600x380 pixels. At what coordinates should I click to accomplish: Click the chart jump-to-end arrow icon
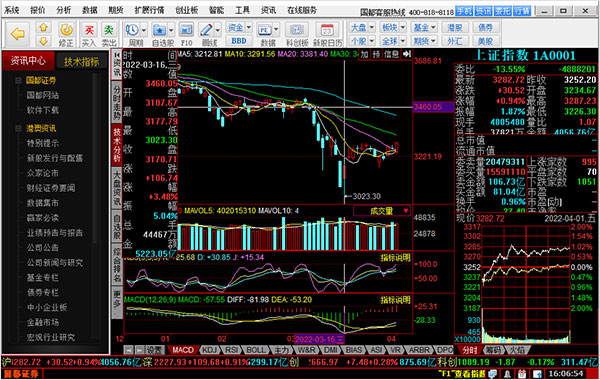point(407,54)
